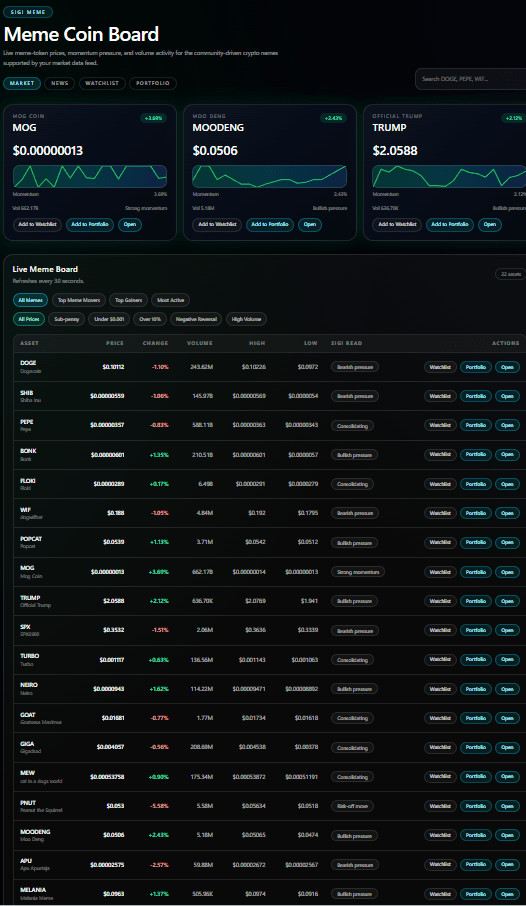Add DOGE row to Watchlist
This screenshot has width=526, height=906.
(440, 367)
